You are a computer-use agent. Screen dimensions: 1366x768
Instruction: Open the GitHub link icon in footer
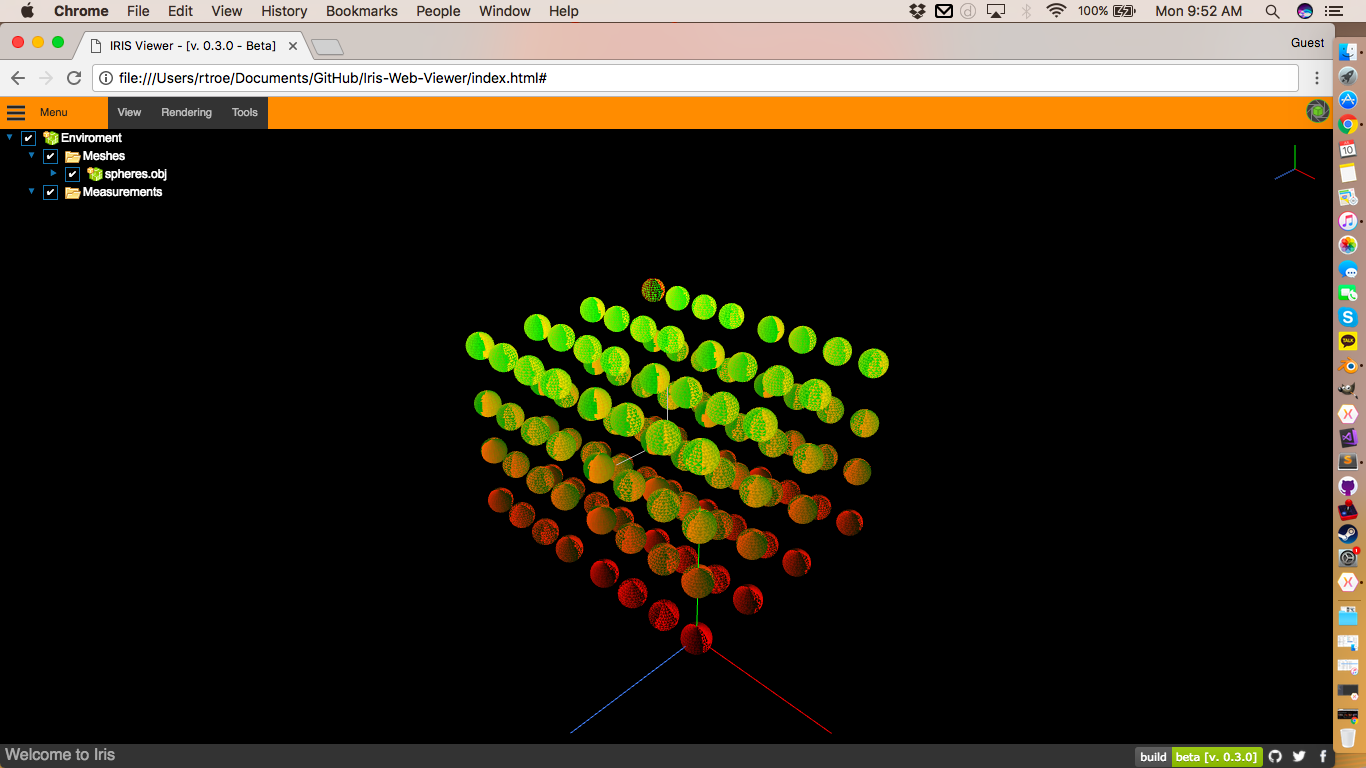(1275, 757)
